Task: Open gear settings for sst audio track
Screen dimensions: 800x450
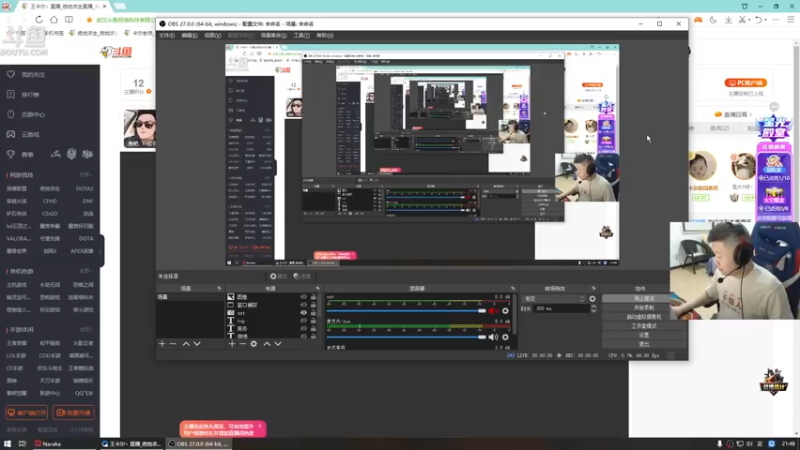Action: tap(505, 311)
